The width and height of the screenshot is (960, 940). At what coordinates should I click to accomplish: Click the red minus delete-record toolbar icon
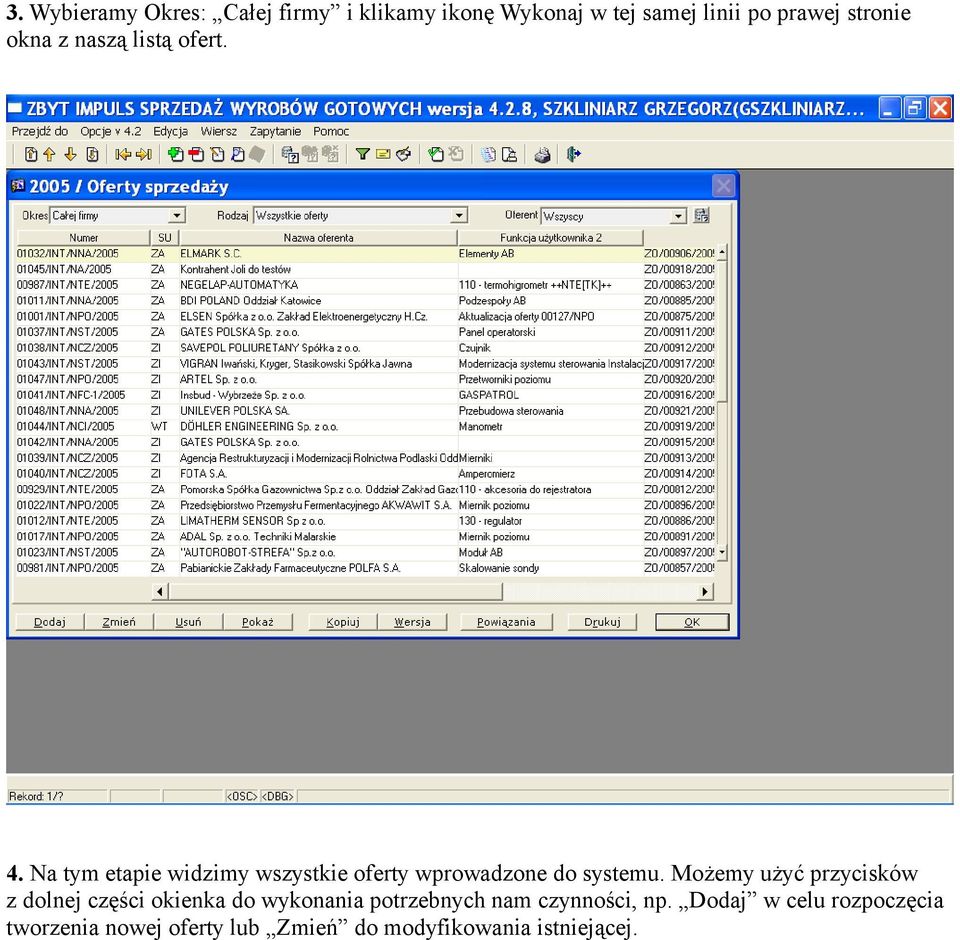196,154
